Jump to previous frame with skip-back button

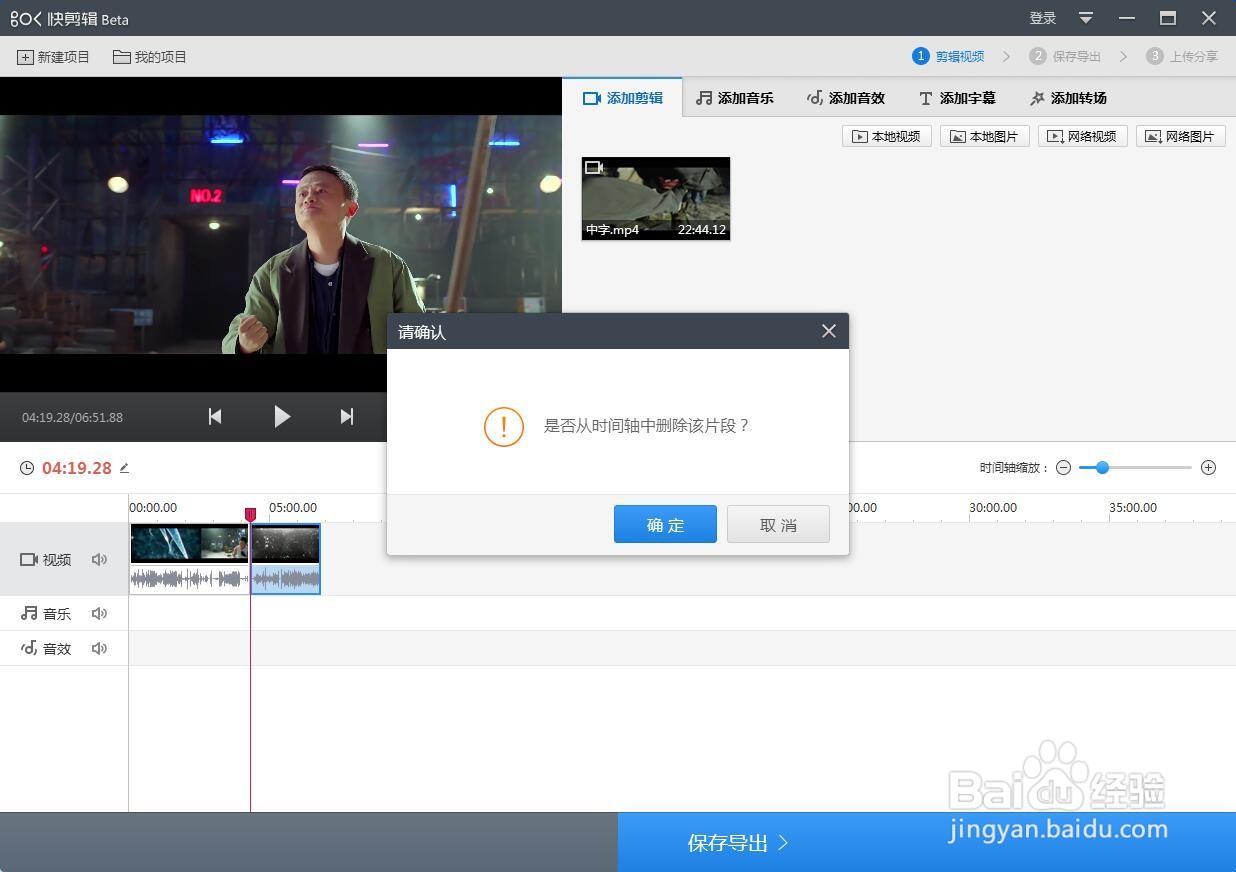215,416
